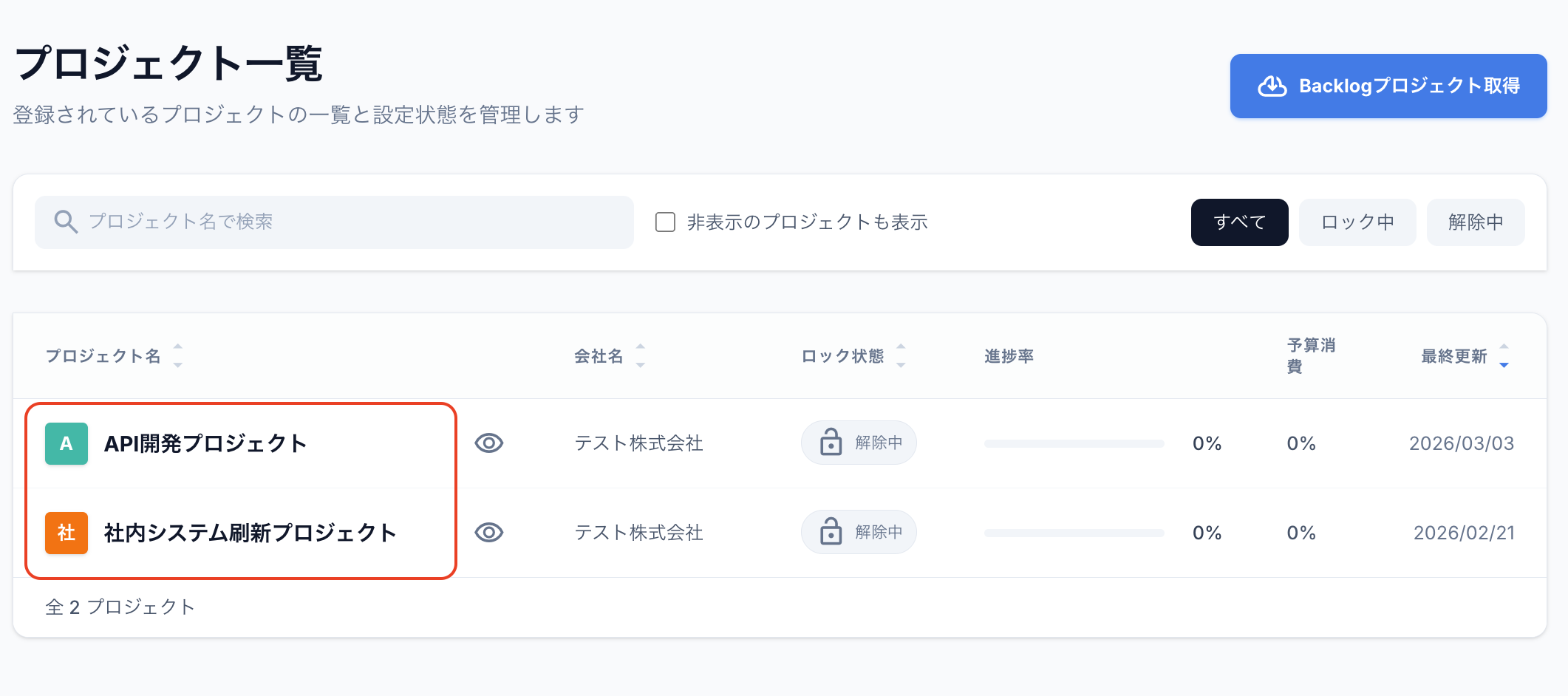Open the 解除中 badge of API開発プロジェクト
Screen dimensions: 1568x696
(x=858, y=443)
